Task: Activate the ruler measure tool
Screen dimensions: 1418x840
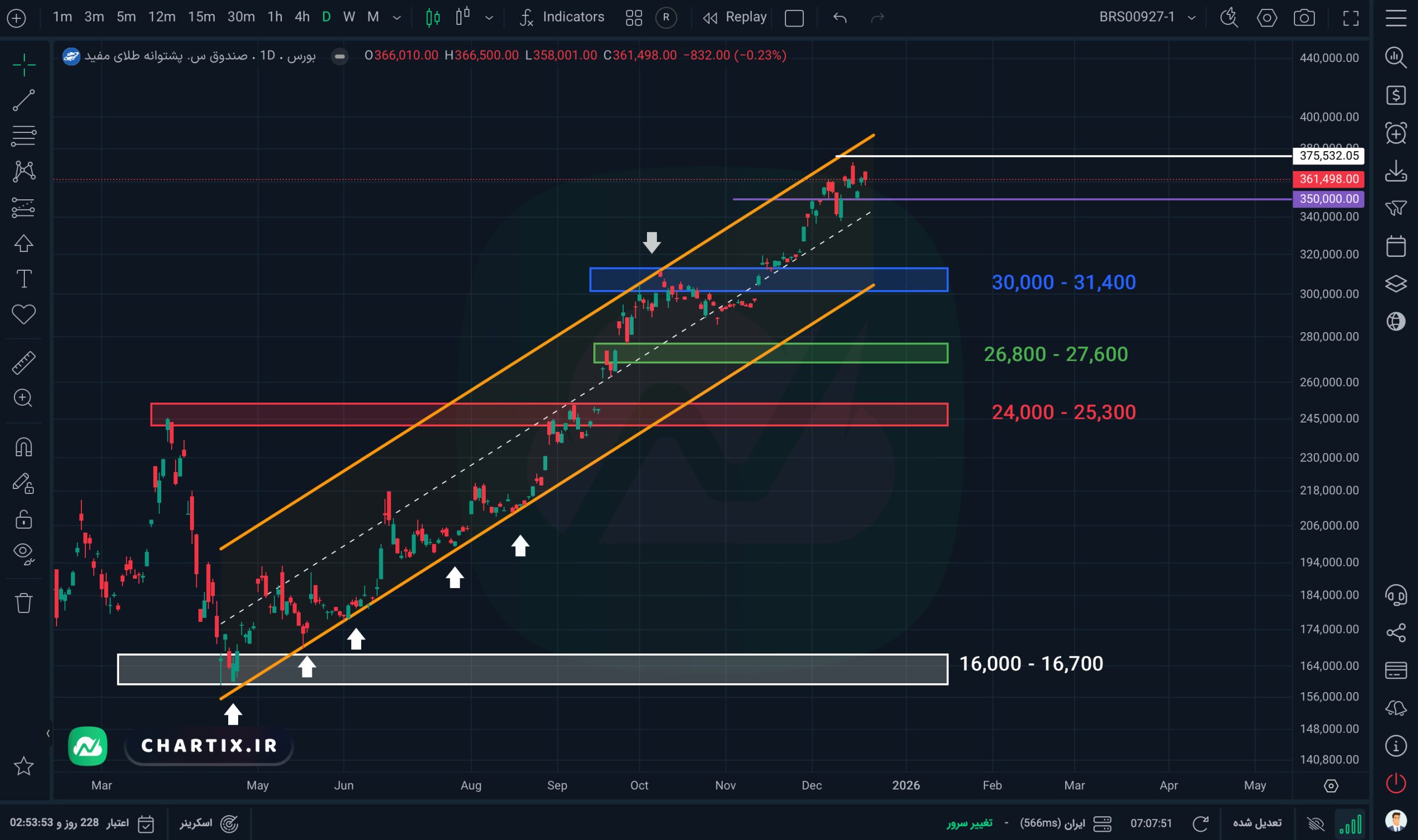Action: [x=23, y=363]
